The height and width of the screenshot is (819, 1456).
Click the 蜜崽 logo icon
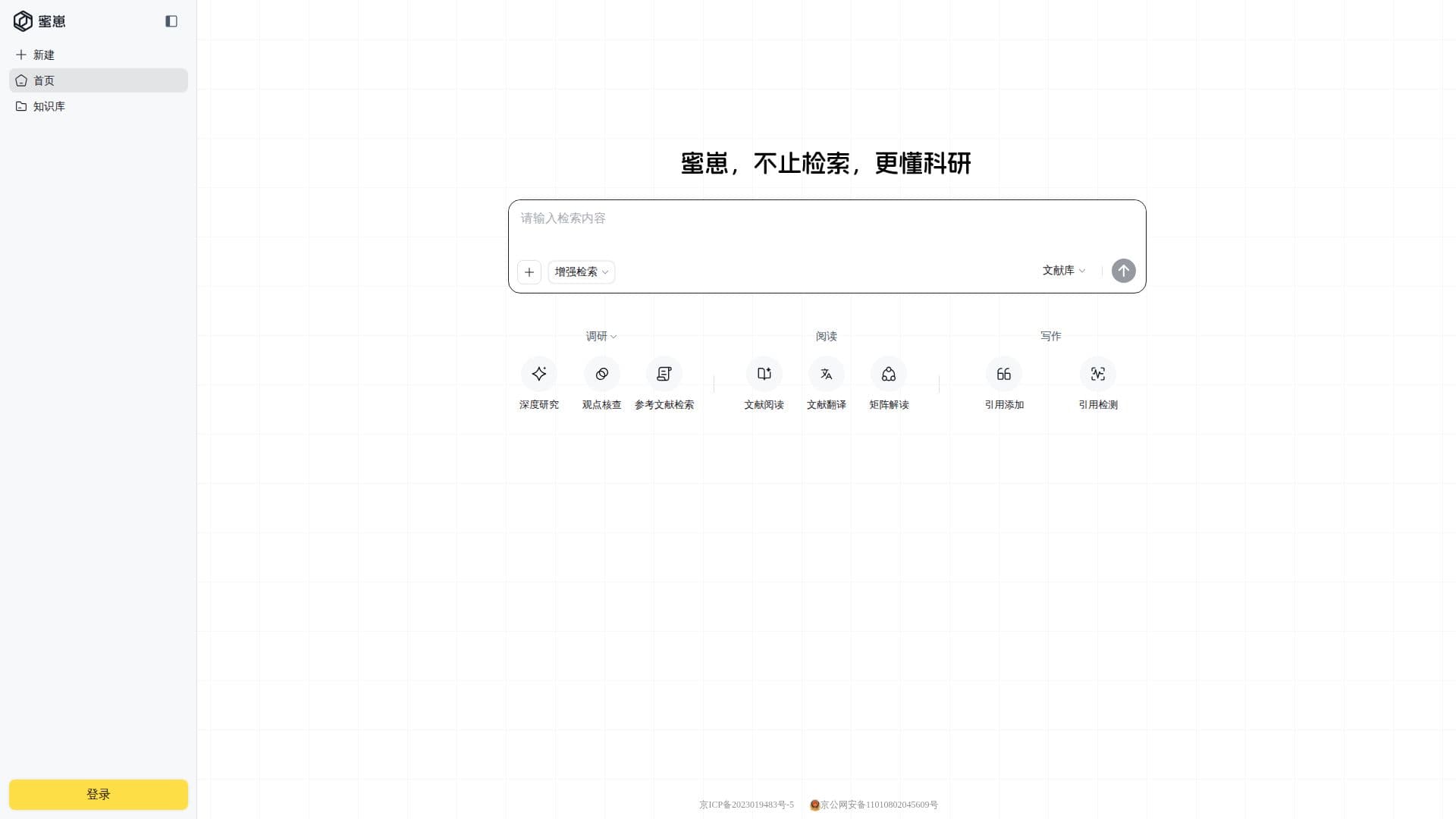point(23,21)
